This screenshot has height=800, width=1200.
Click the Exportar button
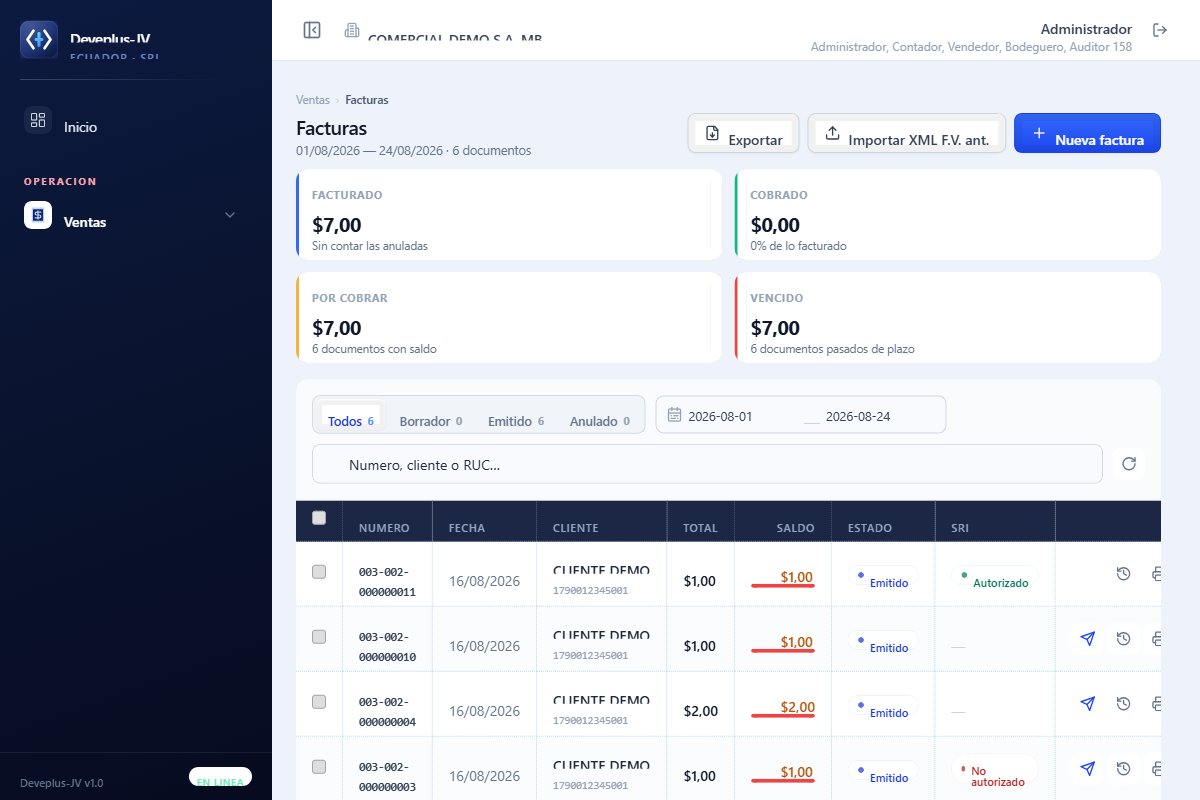coord(743,133)
